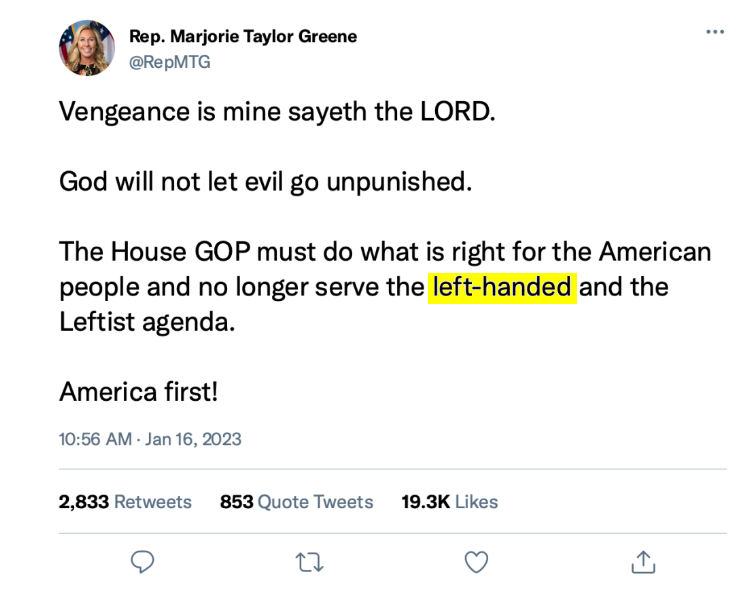
Task: View the 2,833 Retweets list
Action: [x=125, y=501]
